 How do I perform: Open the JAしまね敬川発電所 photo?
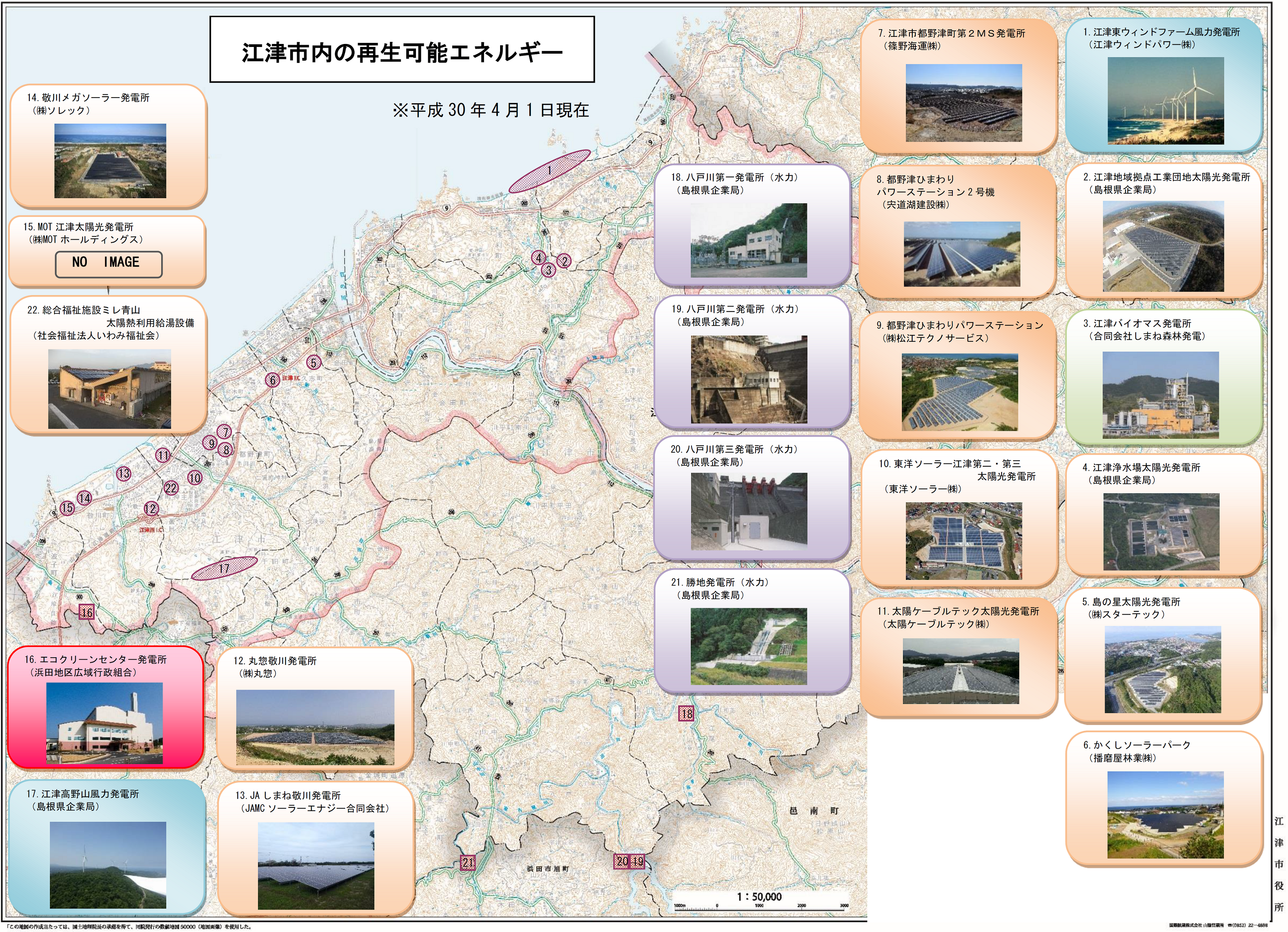(x=316, y=866)
